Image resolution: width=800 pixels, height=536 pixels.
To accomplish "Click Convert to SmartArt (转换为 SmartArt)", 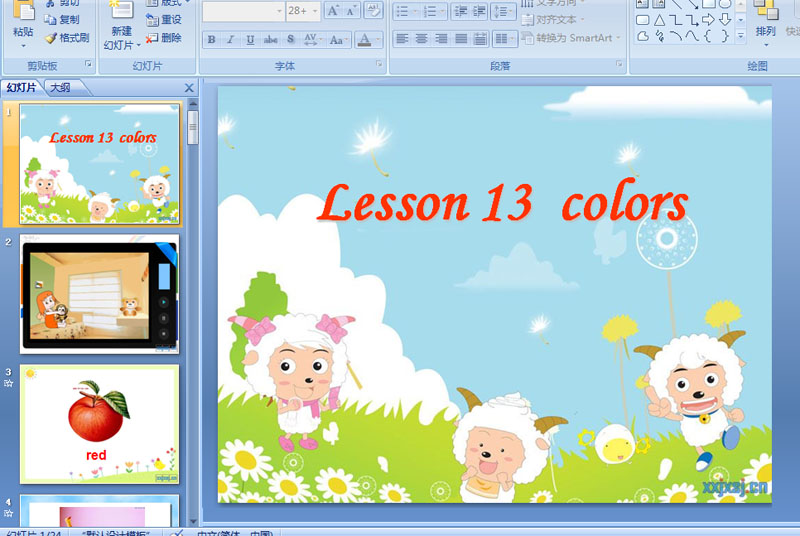I will (570, 38).
